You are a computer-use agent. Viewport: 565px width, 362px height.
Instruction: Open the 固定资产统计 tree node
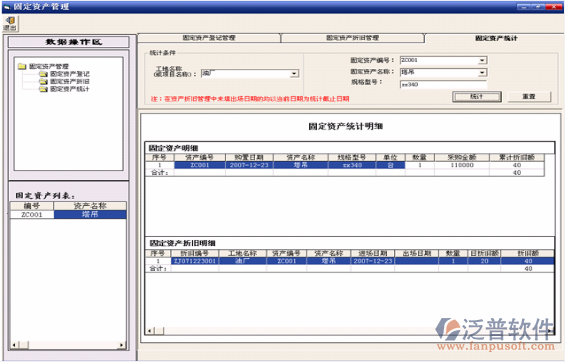click(70, 89)
